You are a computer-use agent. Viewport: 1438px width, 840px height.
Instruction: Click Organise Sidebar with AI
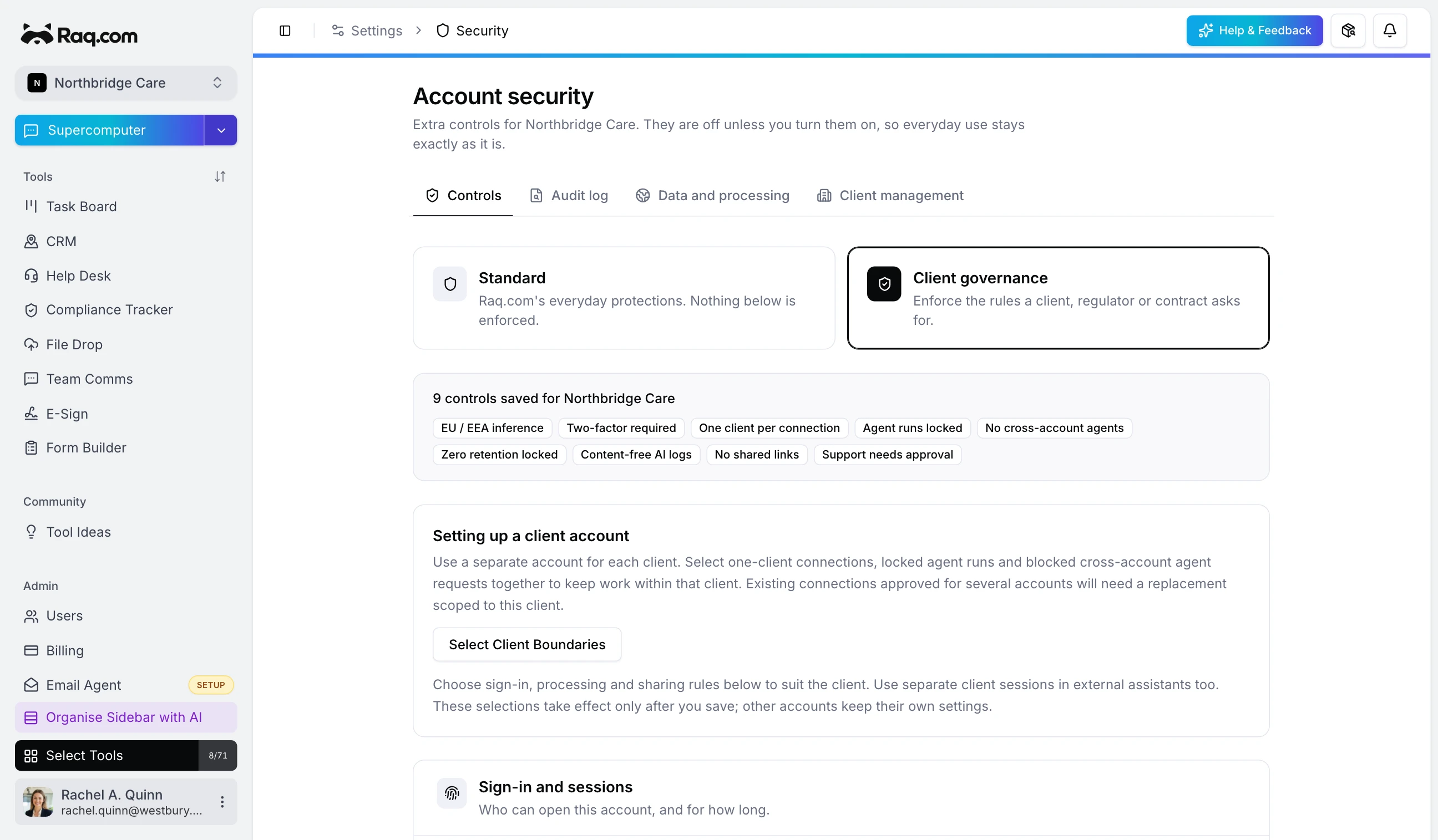click(125, 717)
